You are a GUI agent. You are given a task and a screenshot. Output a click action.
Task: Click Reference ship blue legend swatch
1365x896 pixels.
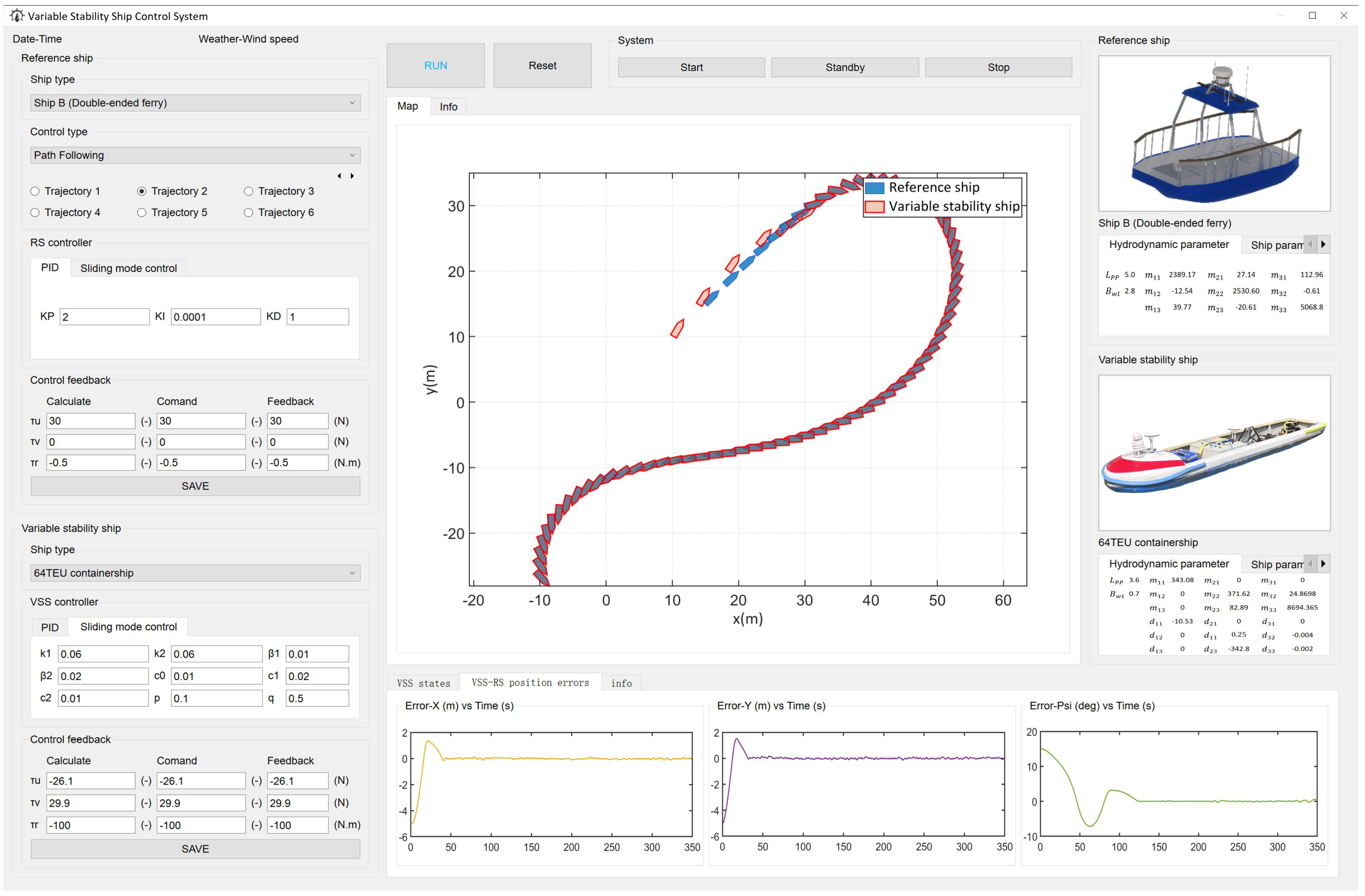pos(874,188)
